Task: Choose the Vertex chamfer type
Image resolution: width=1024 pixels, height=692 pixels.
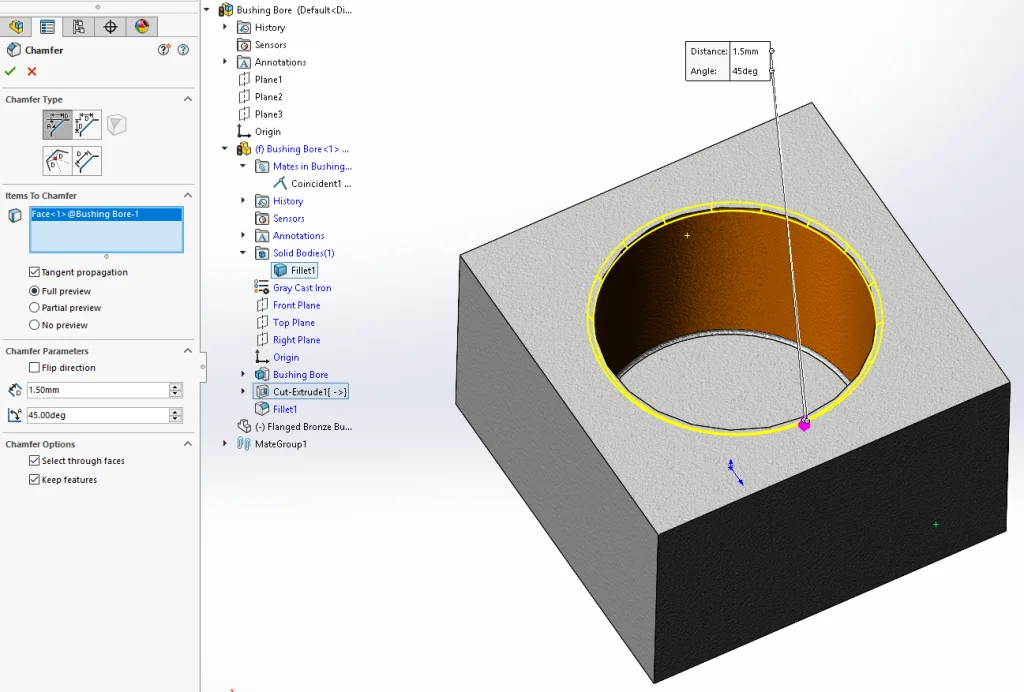Action: coord(117,123)
